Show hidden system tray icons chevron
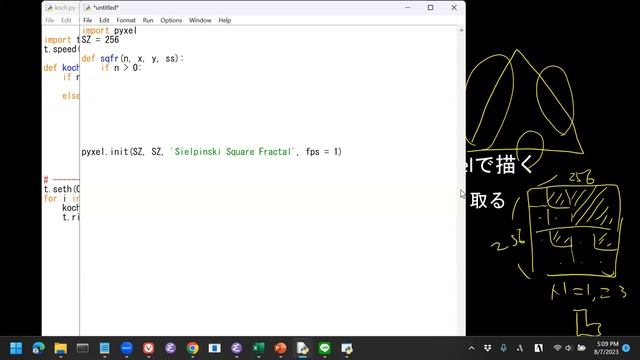640x360 pixels. (471, 348)
